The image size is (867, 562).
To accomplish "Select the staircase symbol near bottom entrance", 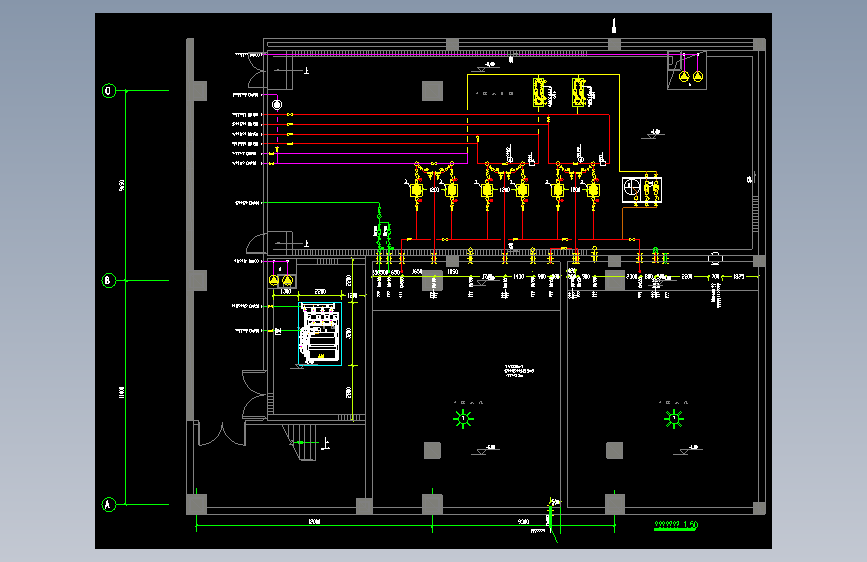I will click(301, 443).
